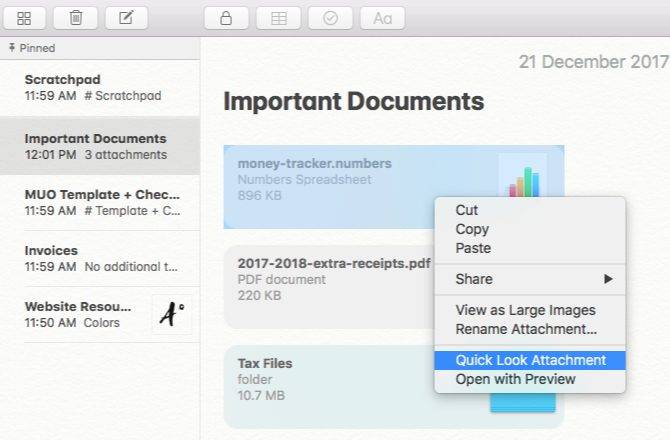Select Open with Preview
This screenshot has height=440, width=670.
pos(515,379)
